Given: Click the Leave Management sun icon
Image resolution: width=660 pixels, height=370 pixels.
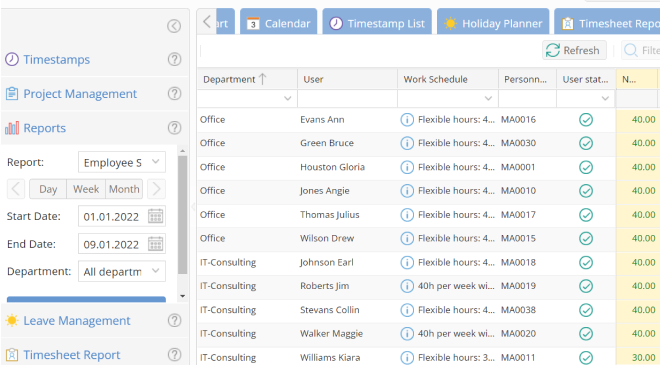Looking at the screenshot, I should click(x=12, y=321).
